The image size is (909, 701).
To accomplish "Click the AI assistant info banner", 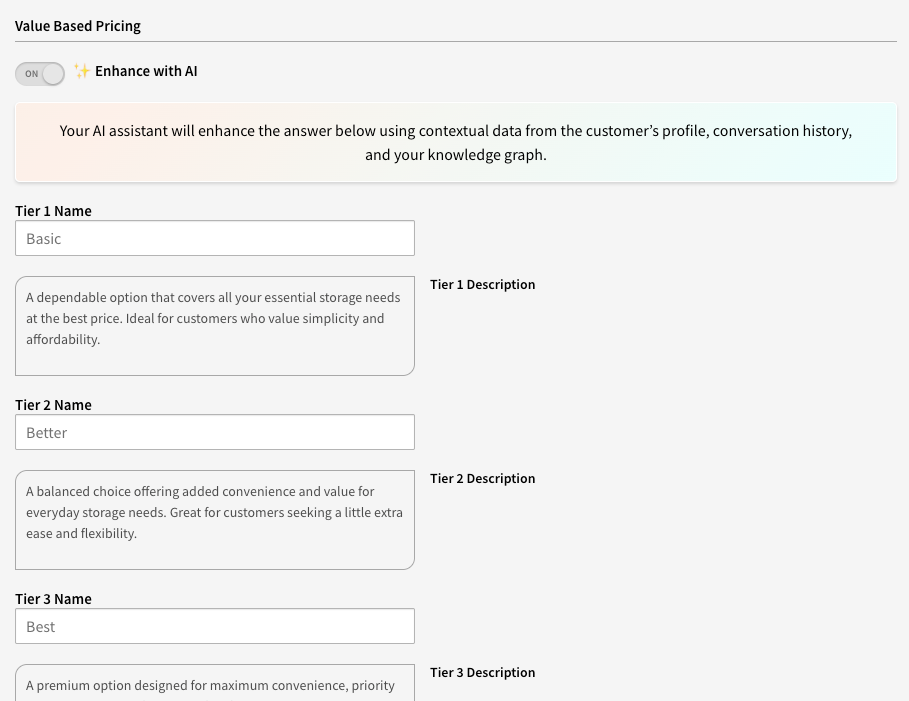I will point(455,142).
